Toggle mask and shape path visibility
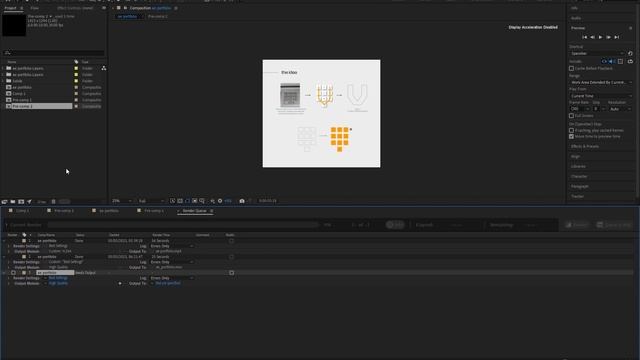The width and height of the screenshot is (640, 360). (187, 201)
